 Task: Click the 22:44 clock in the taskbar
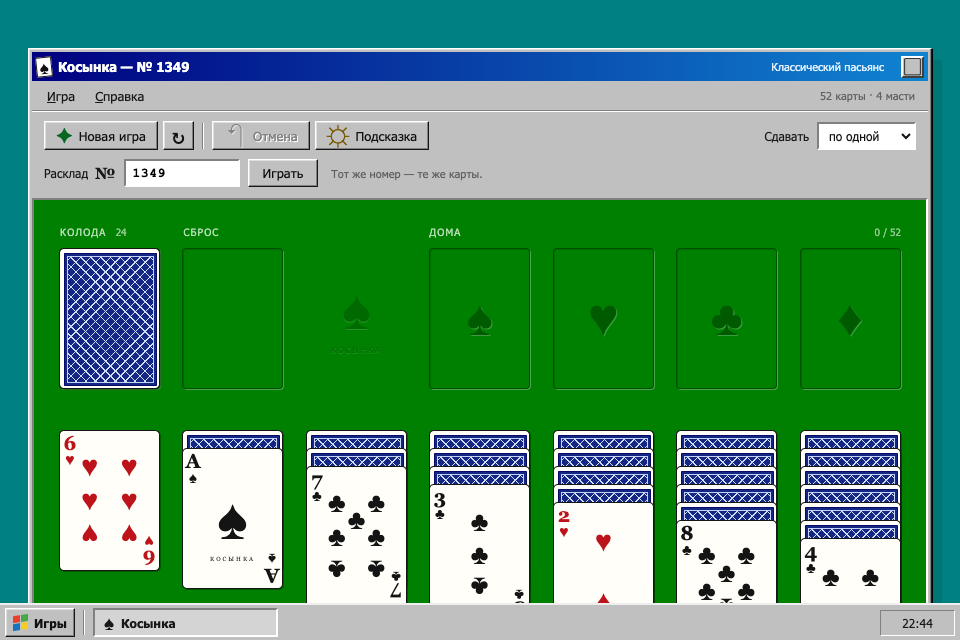pyautogui.click(x=917, y=623)
